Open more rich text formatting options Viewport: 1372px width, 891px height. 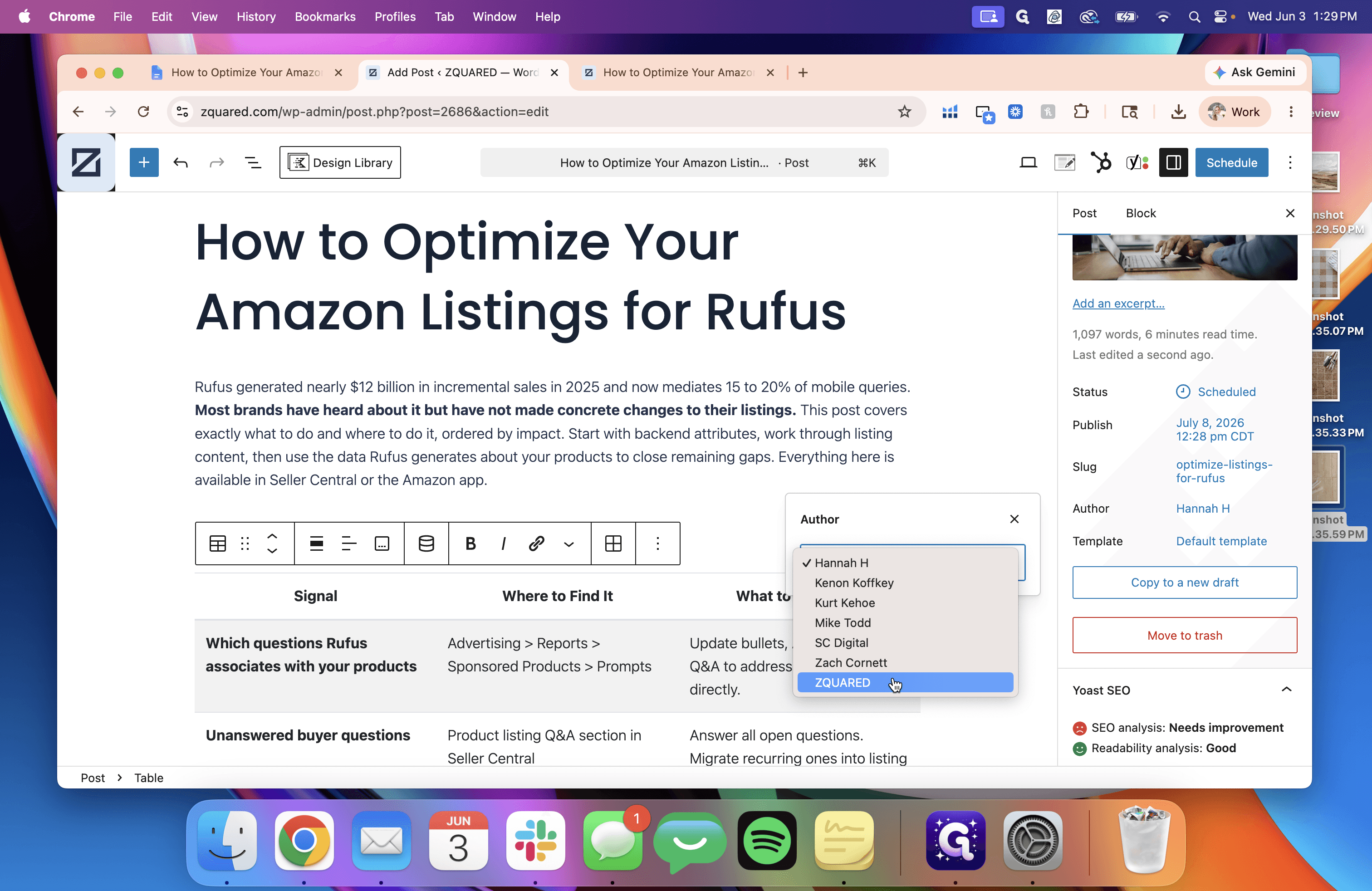(569, 544)
